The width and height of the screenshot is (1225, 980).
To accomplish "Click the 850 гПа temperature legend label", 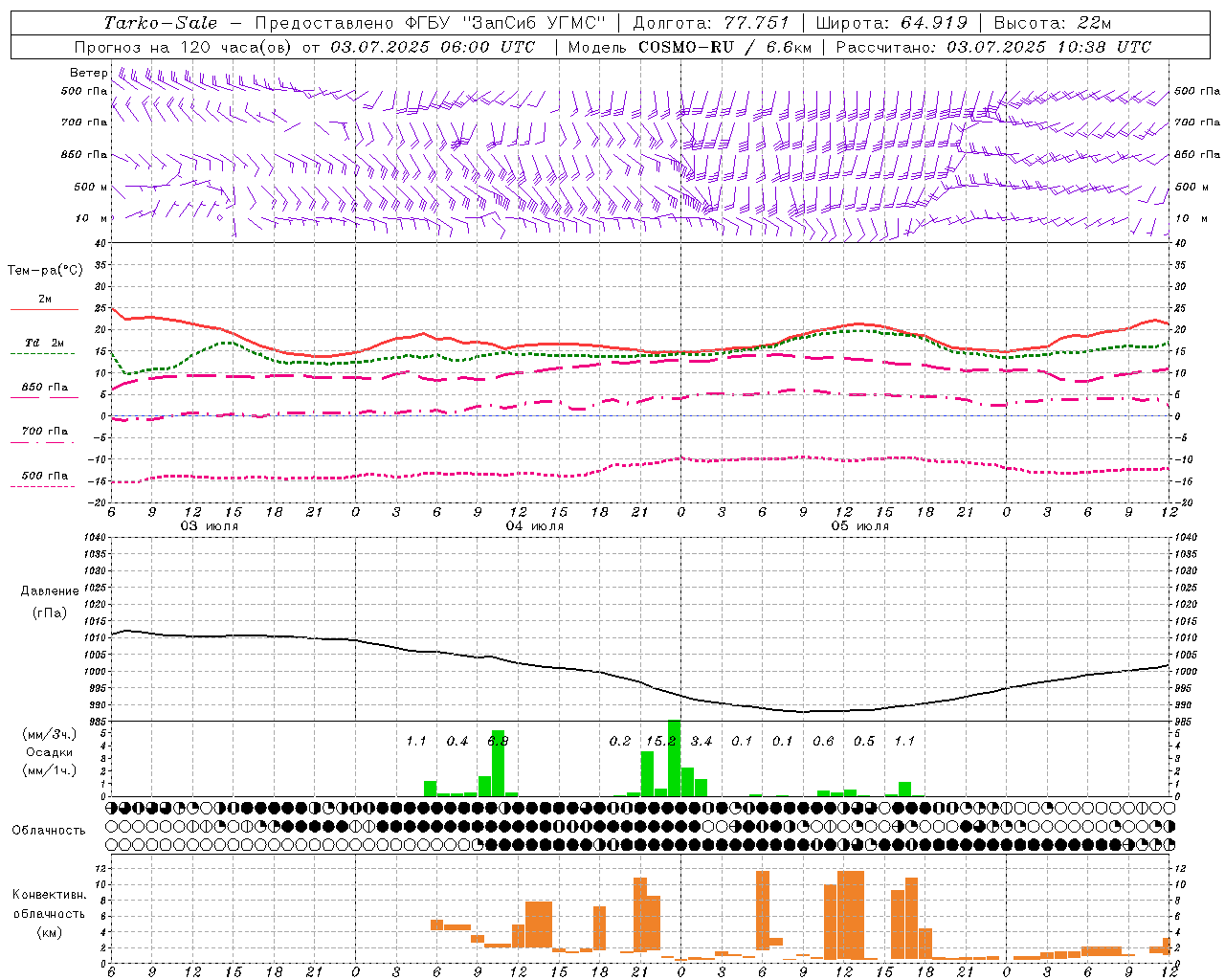I will [x=45, y=388].
